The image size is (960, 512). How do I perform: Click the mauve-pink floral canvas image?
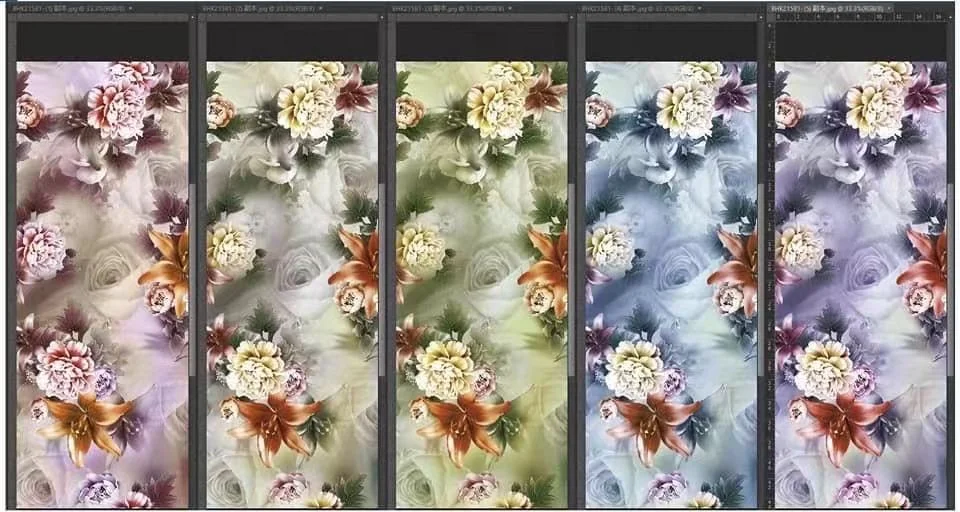pyautogui.click(x=102, y=284)
